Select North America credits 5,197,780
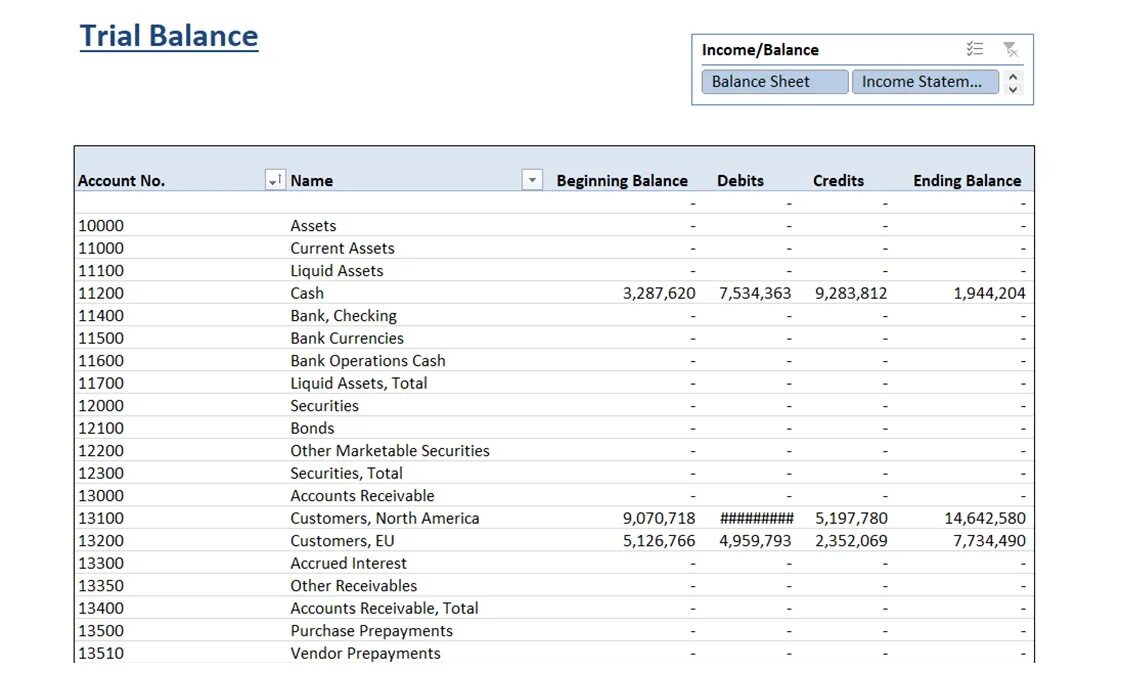The height and width of the screenshot is (687, 1140). tap(851, 518)
